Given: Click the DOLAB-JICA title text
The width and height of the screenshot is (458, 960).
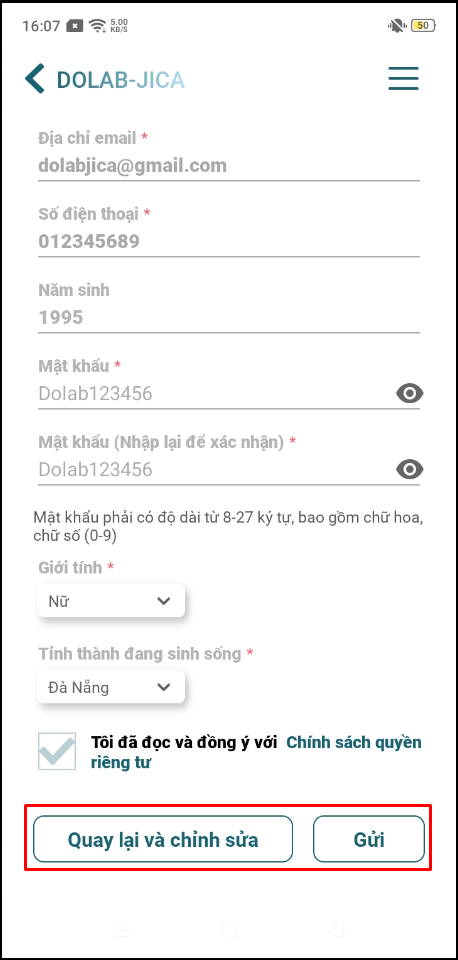Looking at the screenshot, I should tap(121, 80).
